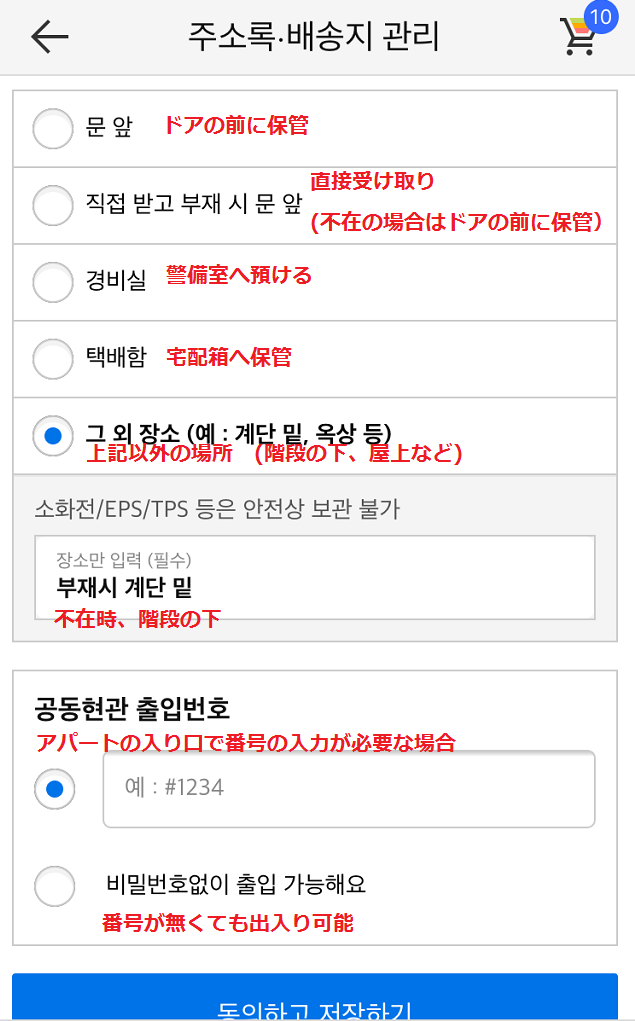Click the 예 : #1234 entry code field
Screen dimensions: 635x1021
(x=349, y=789)
